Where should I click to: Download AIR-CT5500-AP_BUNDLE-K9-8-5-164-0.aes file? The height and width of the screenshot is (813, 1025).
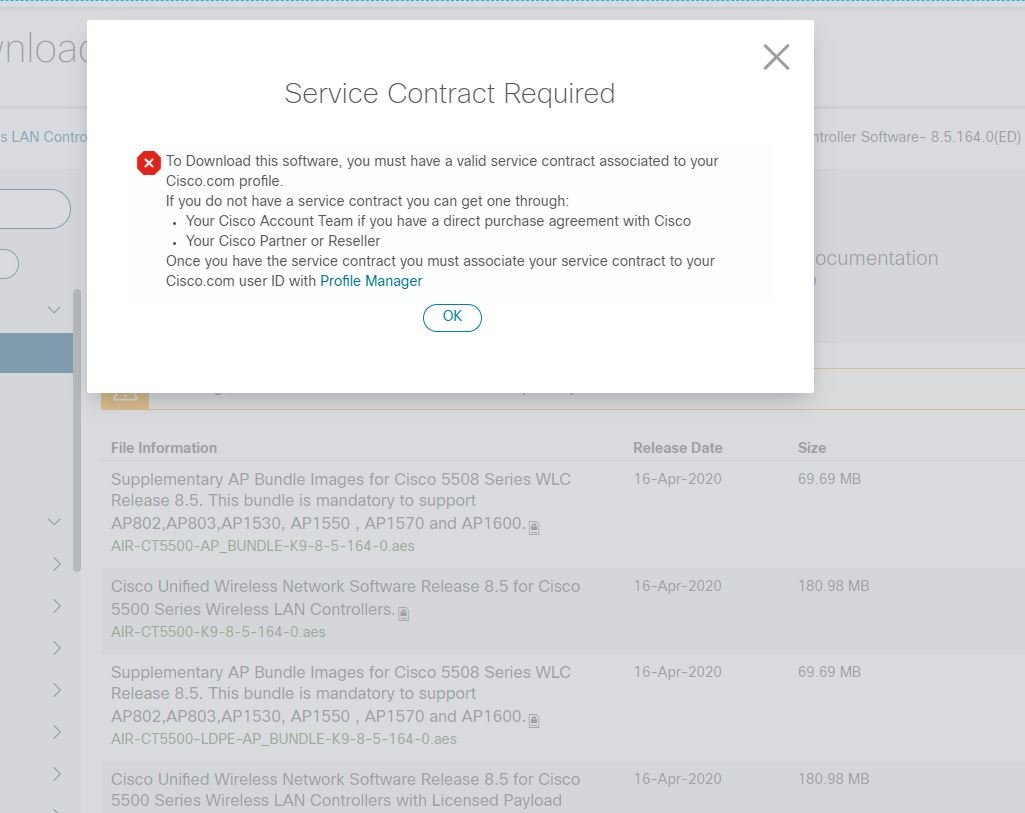[263, 546]
